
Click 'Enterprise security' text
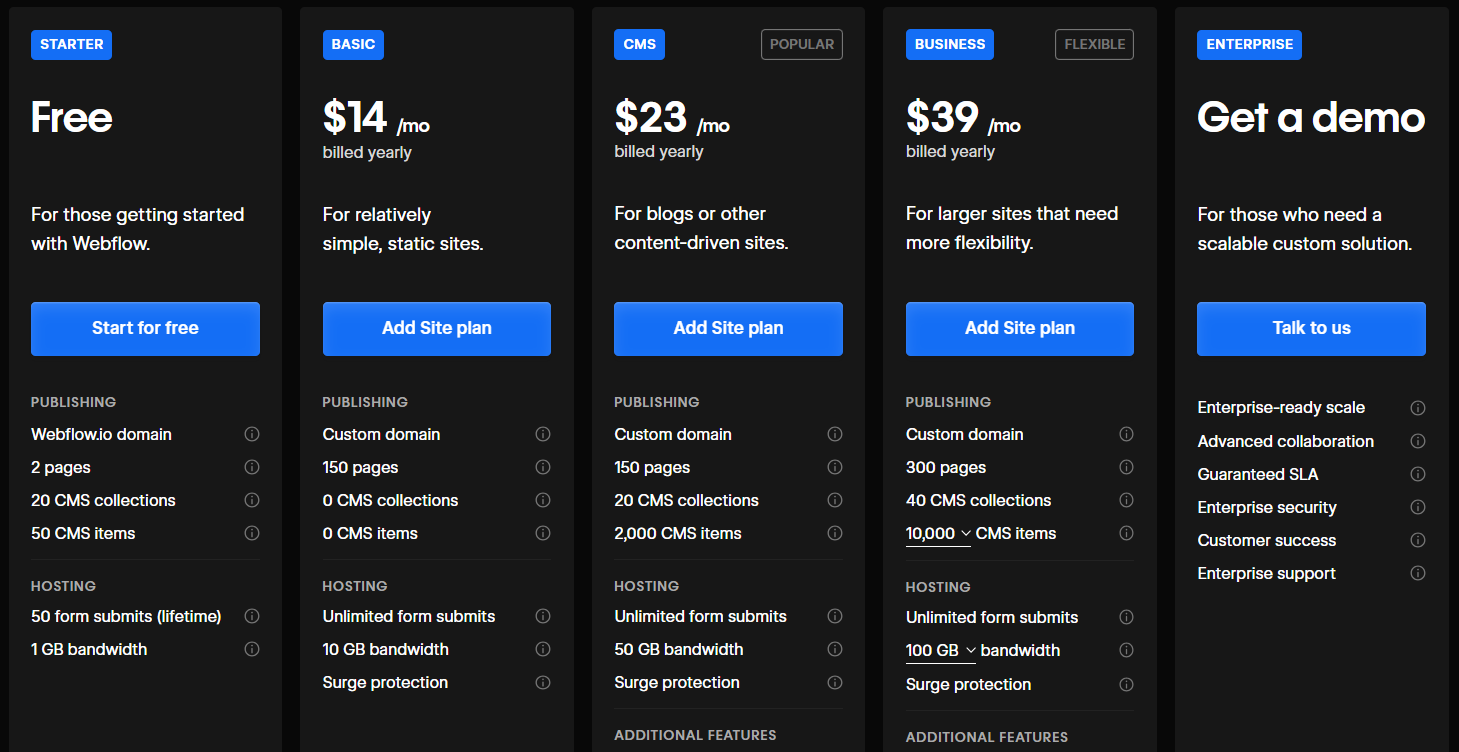(x=1267, y=507)
